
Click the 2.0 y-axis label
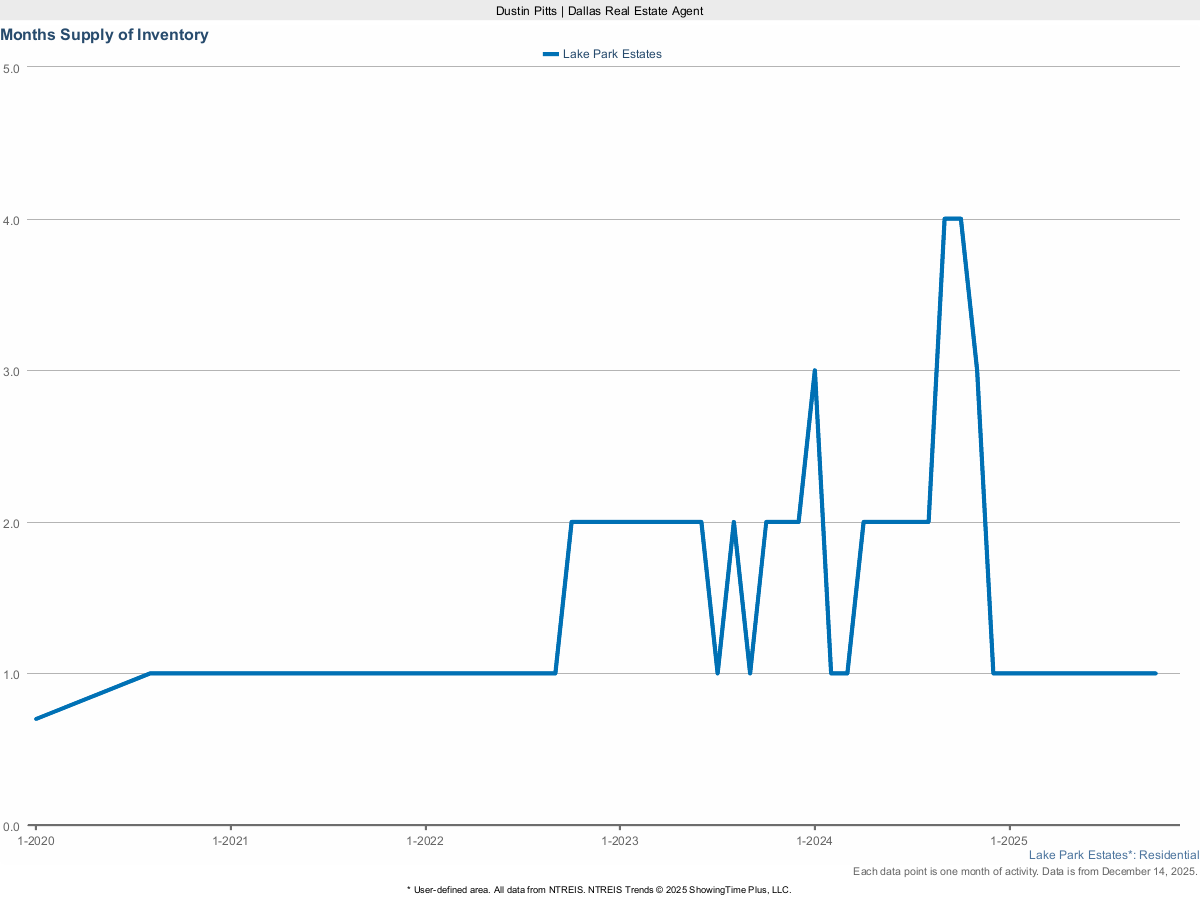11,523
